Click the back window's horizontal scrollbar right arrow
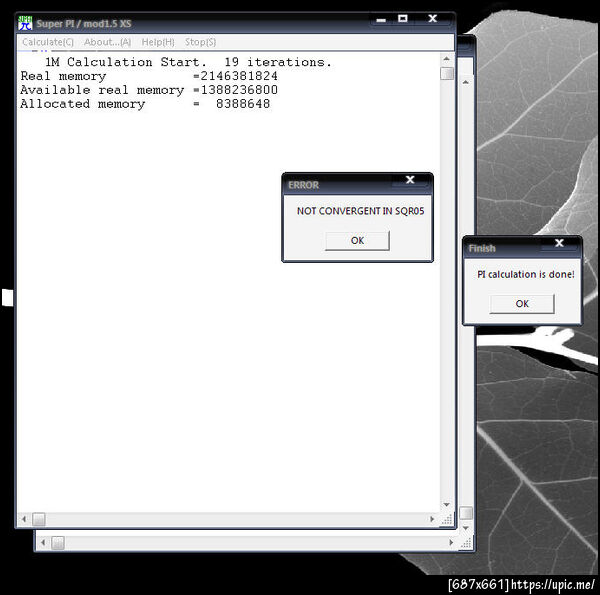Image resolution: width=600 pixels, height=595 pixels. coord(452,543)
